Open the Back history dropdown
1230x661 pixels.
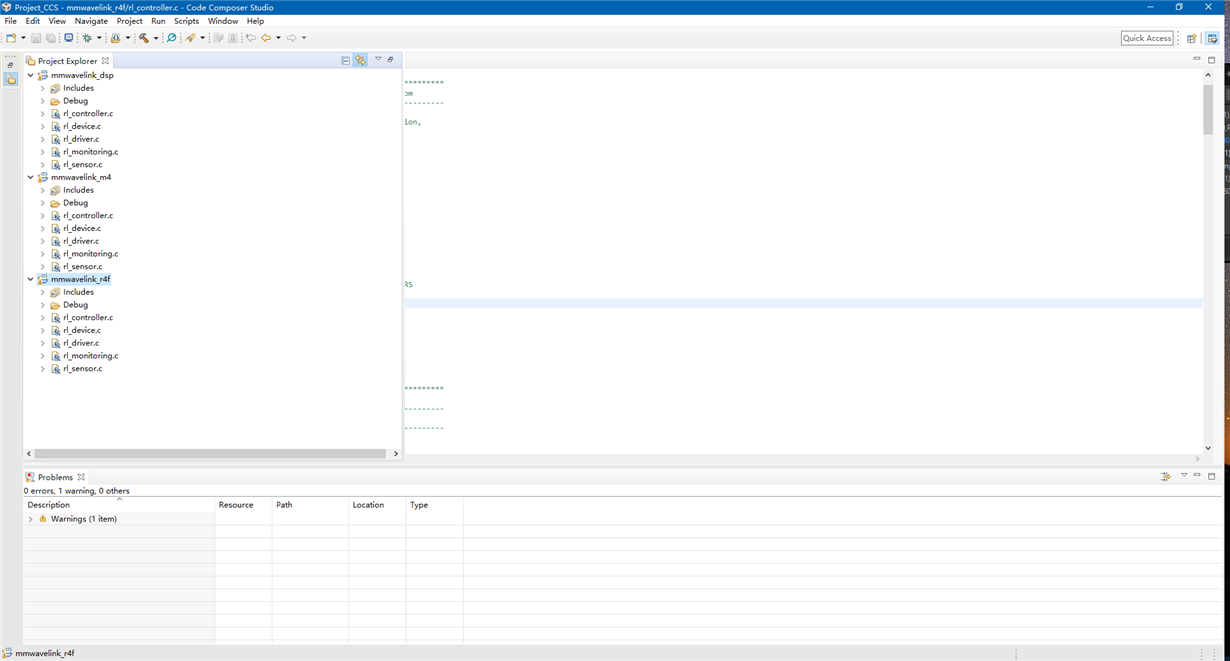278,38
